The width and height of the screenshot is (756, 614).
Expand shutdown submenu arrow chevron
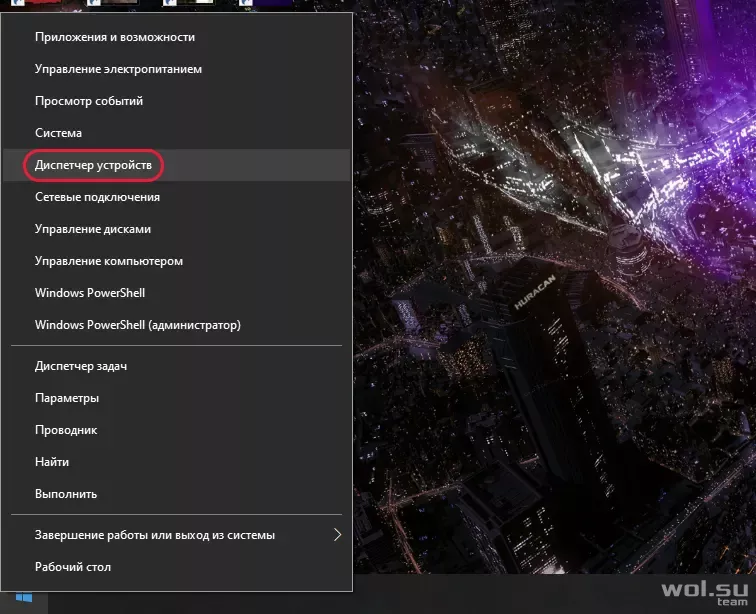coord(338,534)
